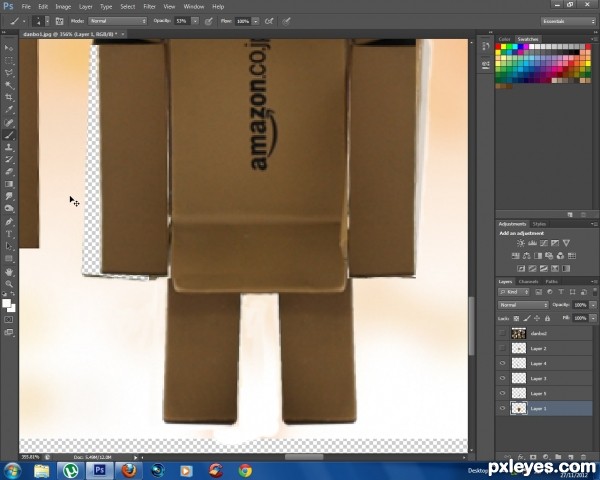Open the File menu
Viewport: 600px width, 480px height.
point(26,7)
